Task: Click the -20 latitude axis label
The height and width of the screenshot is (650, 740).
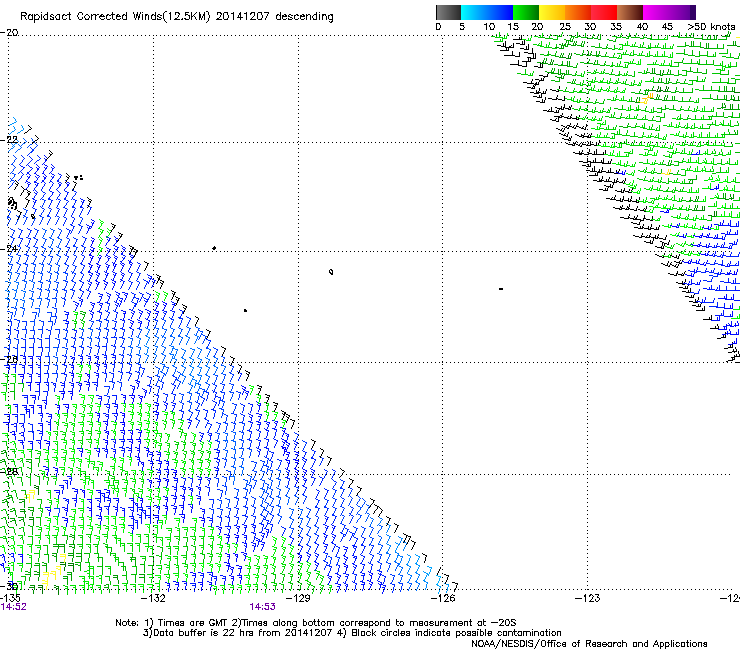Action: click(9, 33)
